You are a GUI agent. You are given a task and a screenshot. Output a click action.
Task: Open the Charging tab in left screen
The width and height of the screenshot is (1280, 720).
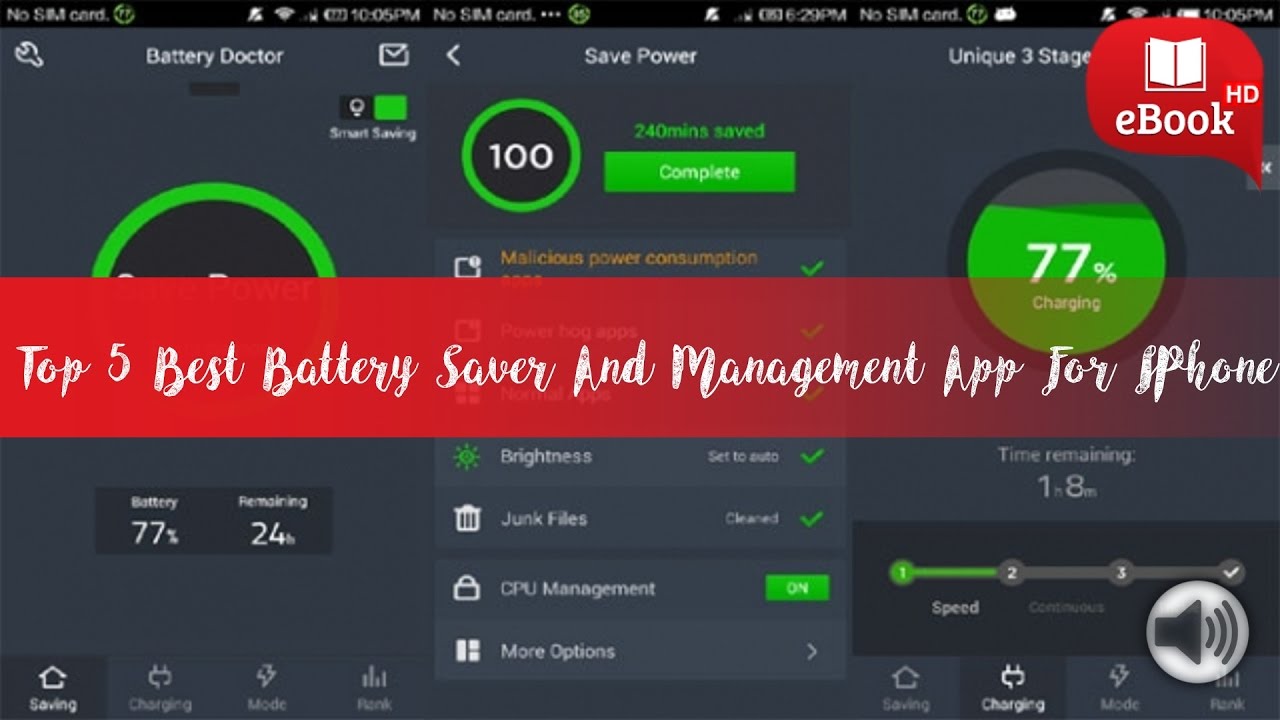click(x=160, y=688)
